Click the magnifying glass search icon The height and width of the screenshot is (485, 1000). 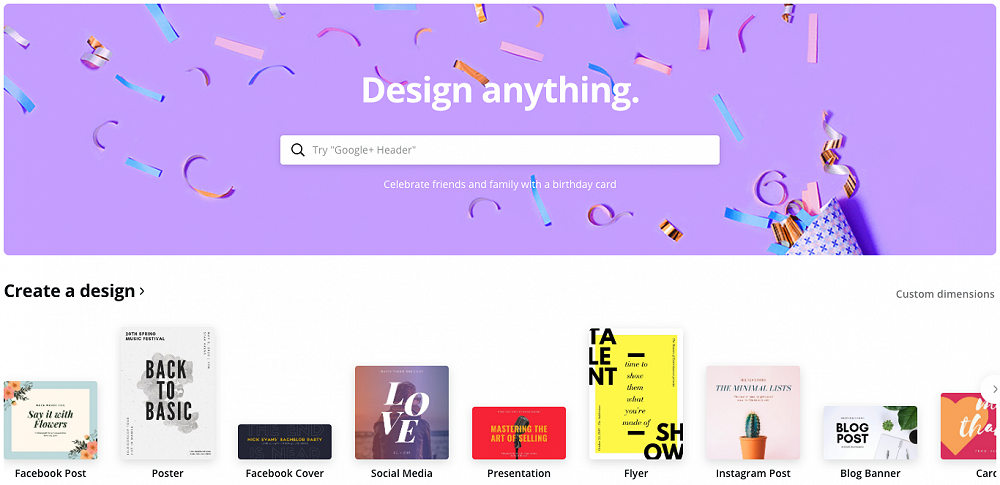[298, 150]
